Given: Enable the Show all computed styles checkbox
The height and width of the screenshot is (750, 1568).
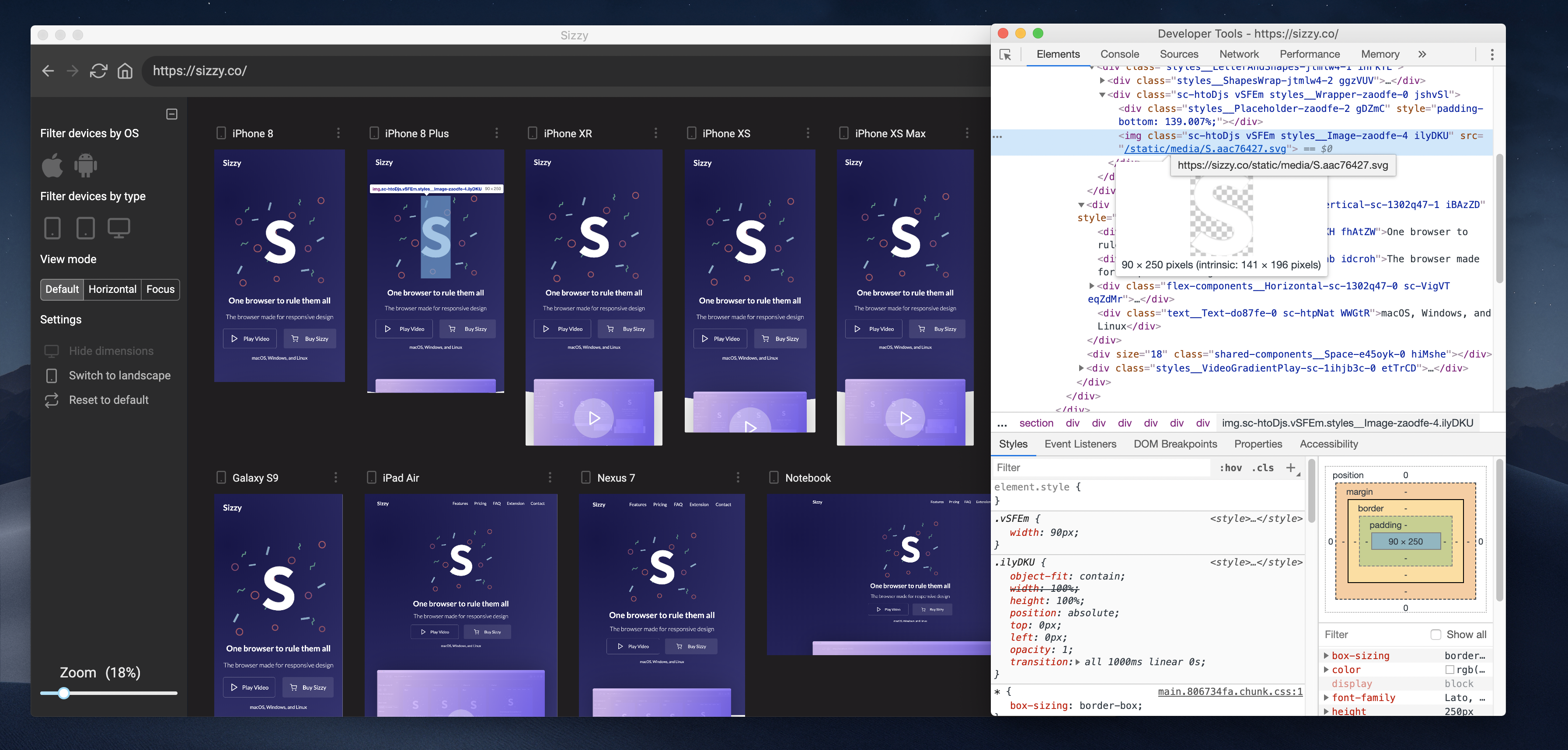Looking at the screenshot, I should pyautogui.click(x=1436, y=635).
